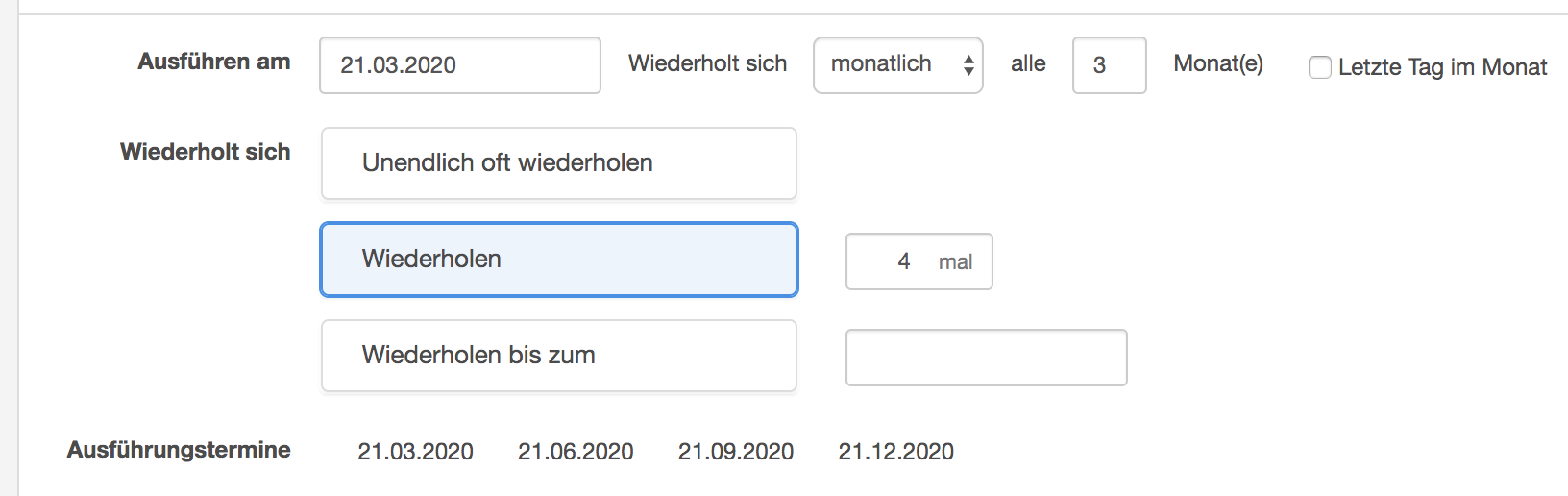Select Wiederholen bis zum option
Image resolution: width=1568 pixels, height=496 pixels.
pyautogui.click(x=559, y=356)
